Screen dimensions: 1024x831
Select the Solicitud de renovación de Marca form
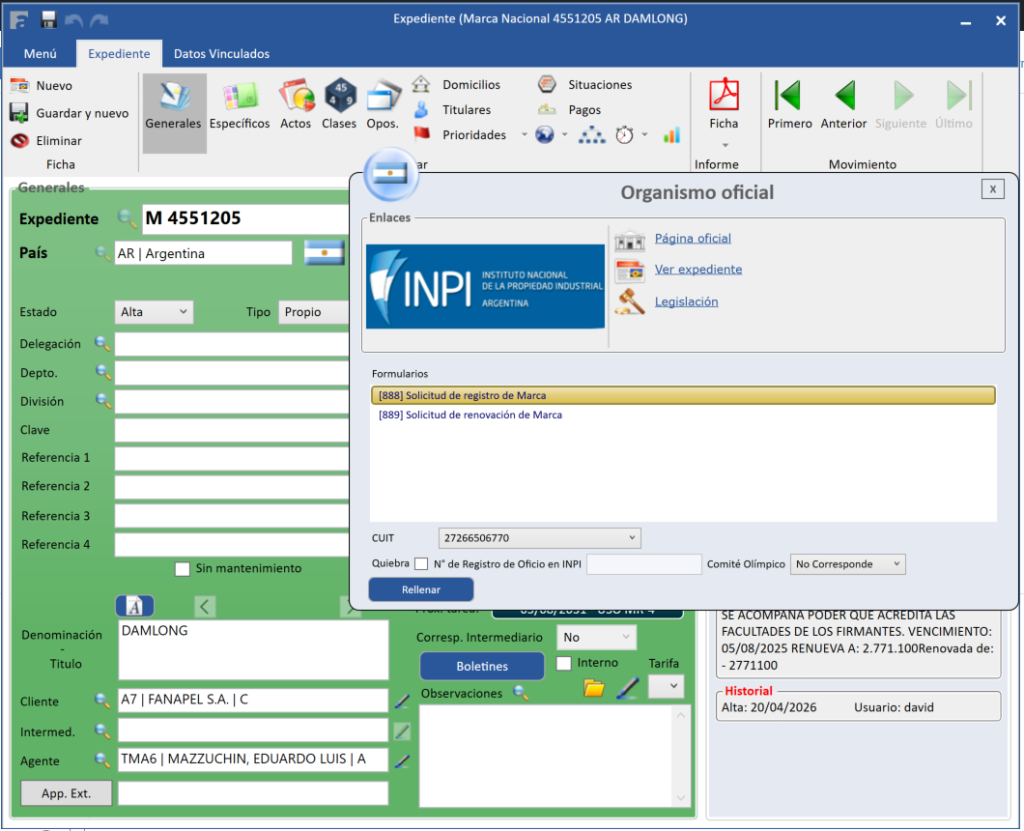470,415
